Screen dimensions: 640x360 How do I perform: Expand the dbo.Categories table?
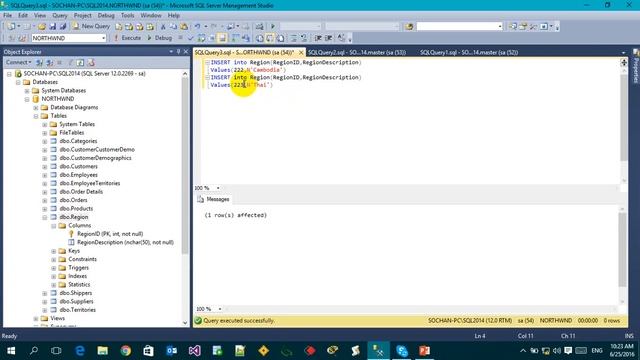tap(45, 141)
